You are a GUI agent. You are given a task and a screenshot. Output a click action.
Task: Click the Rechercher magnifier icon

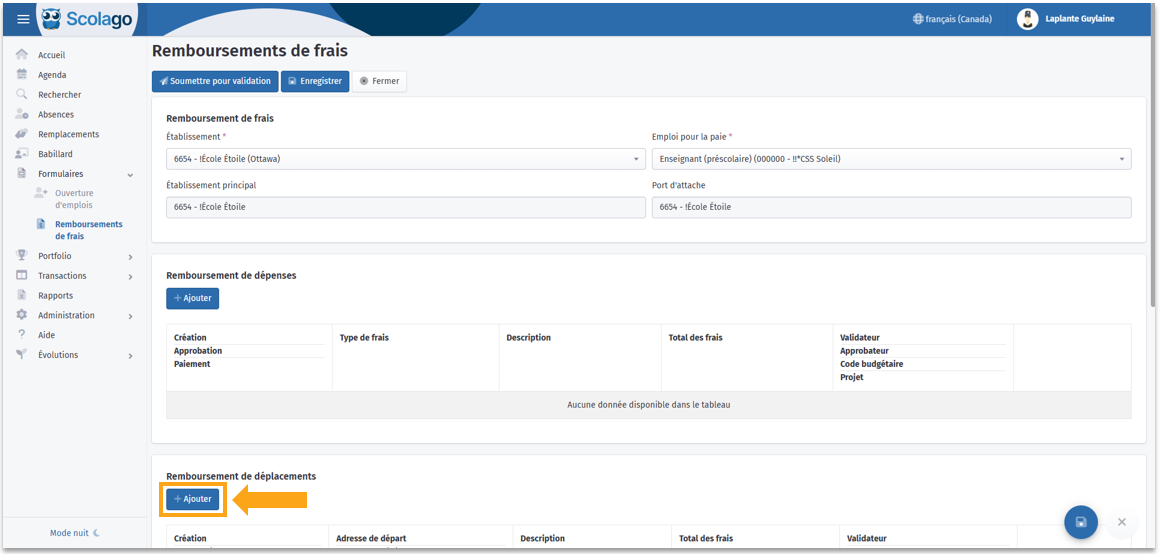21,95
